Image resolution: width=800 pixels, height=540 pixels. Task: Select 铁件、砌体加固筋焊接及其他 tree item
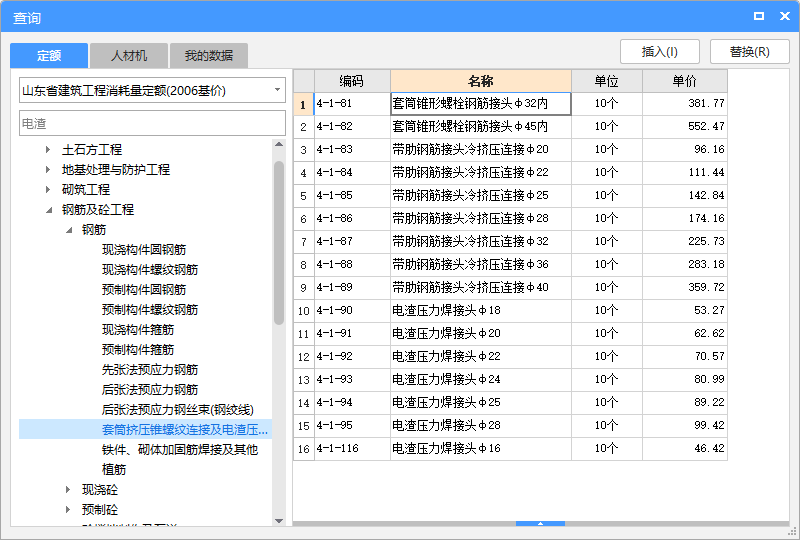point(180,449)
